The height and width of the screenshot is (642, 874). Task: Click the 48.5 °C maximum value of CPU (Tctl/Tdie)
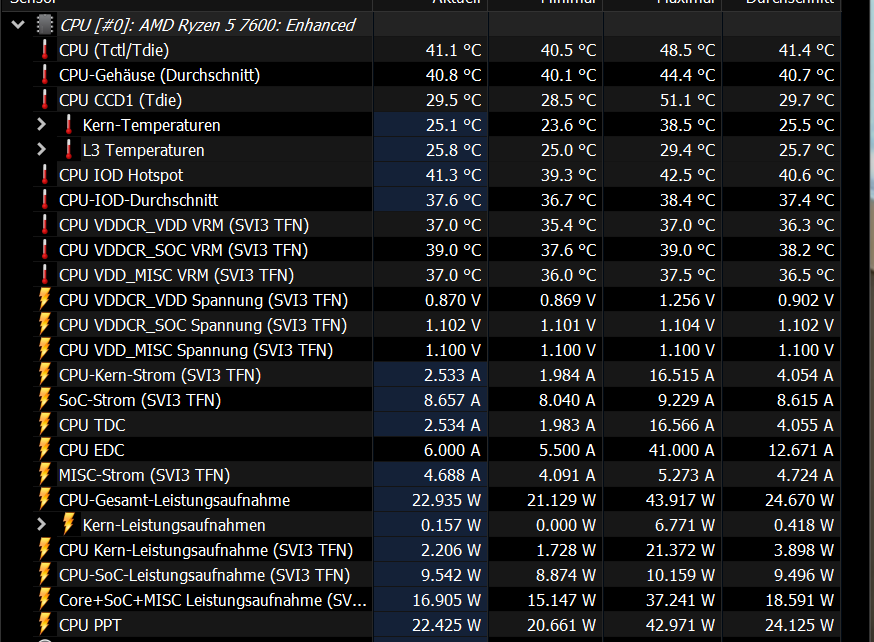[x=687, y=50]
